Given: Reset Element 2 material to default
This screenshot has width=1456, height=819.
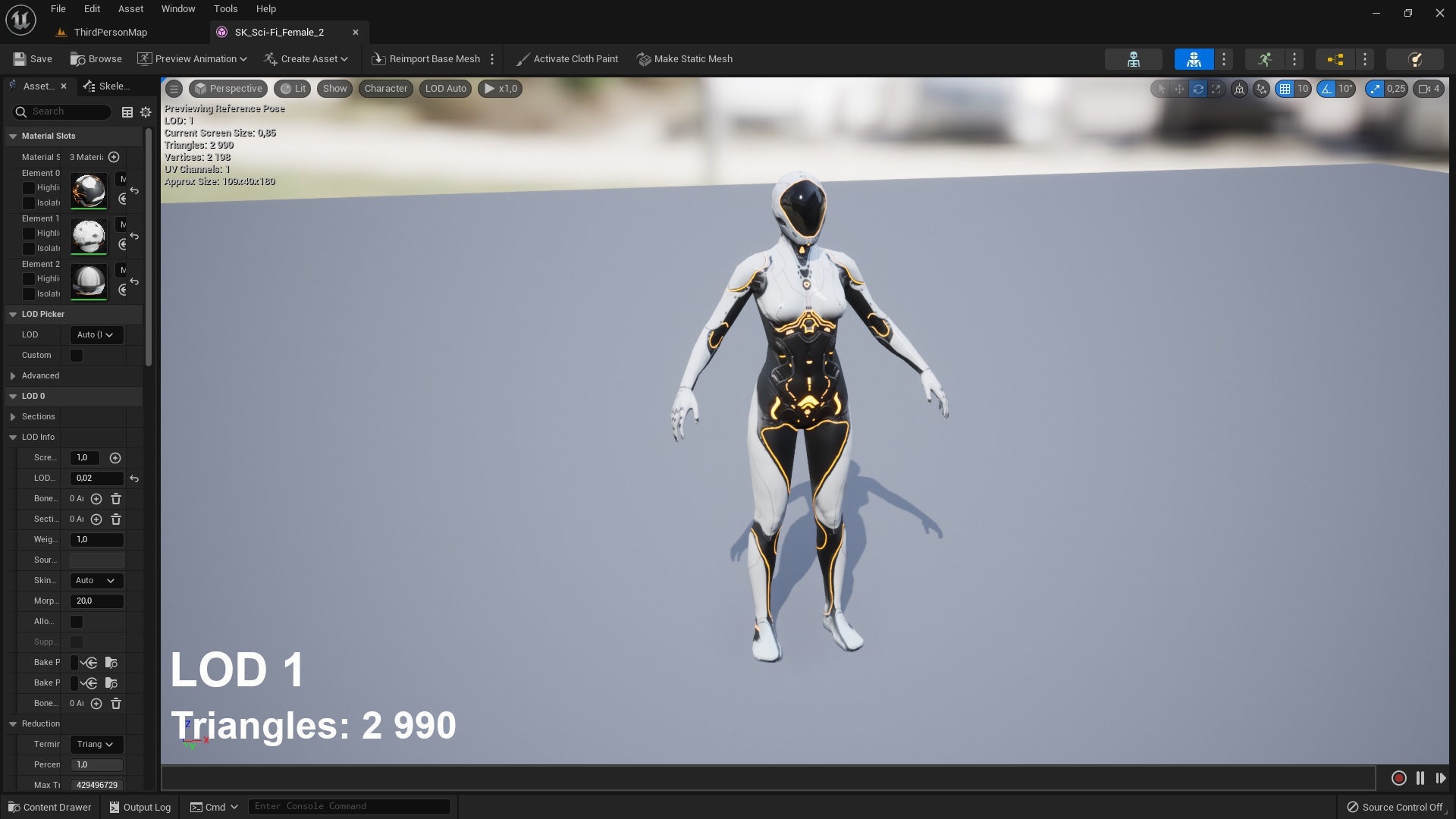Looking at the screenshot, I should [134, 281].
